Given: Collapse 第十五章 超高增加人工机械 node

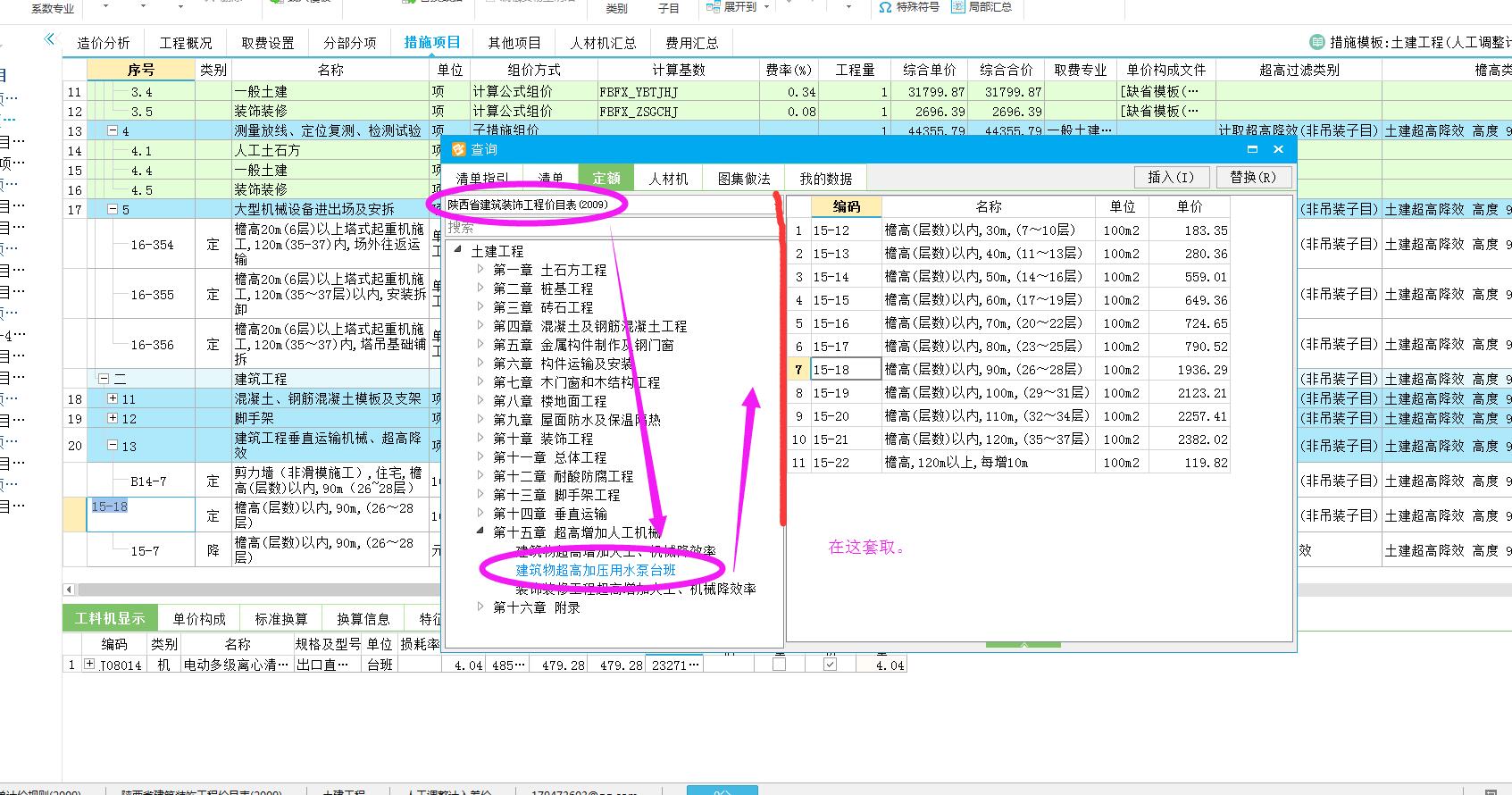Looking at the screenshot, I should pos(480,531).
